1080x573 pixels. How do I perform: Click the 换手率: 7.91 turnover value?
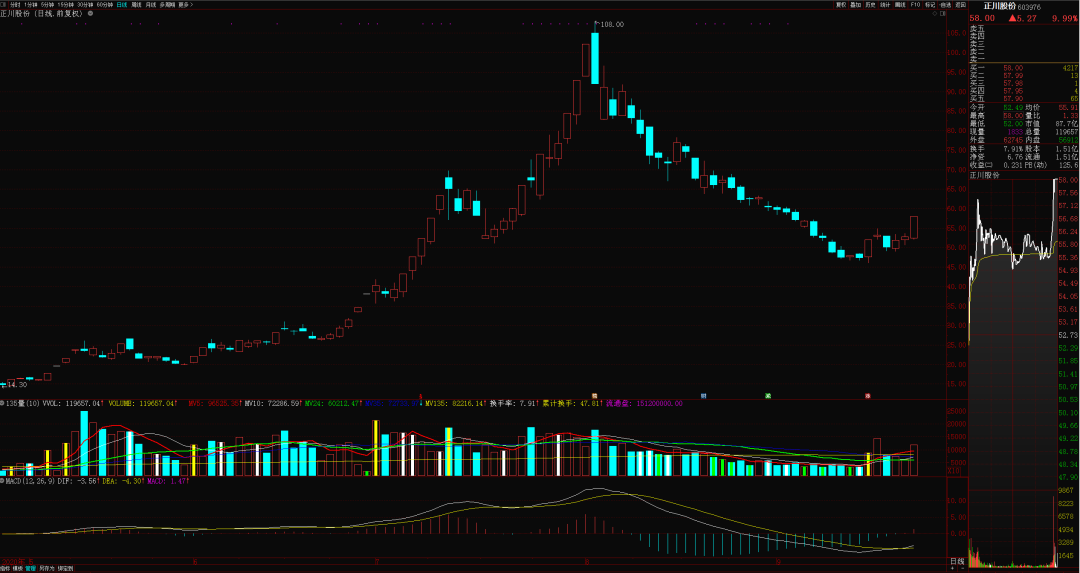point(513,403)
